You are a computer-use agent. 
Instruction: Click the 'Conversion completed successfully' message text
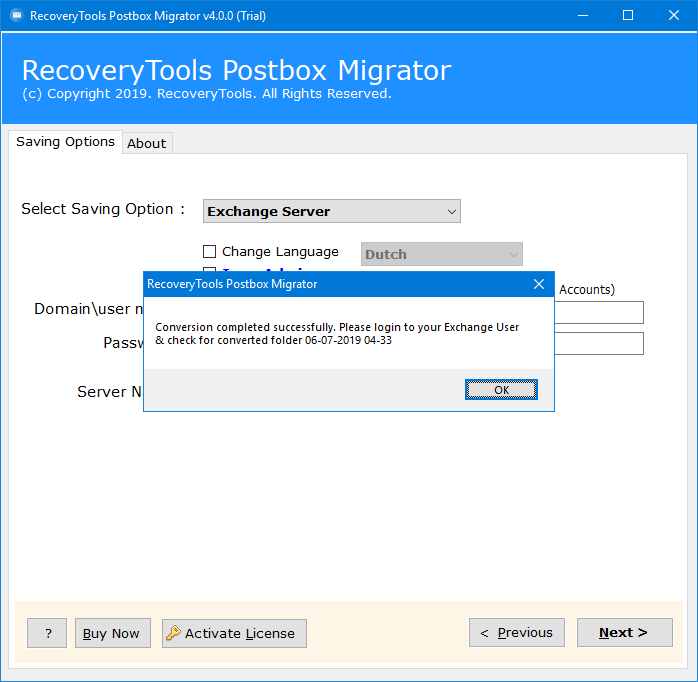tap(337, 333)
